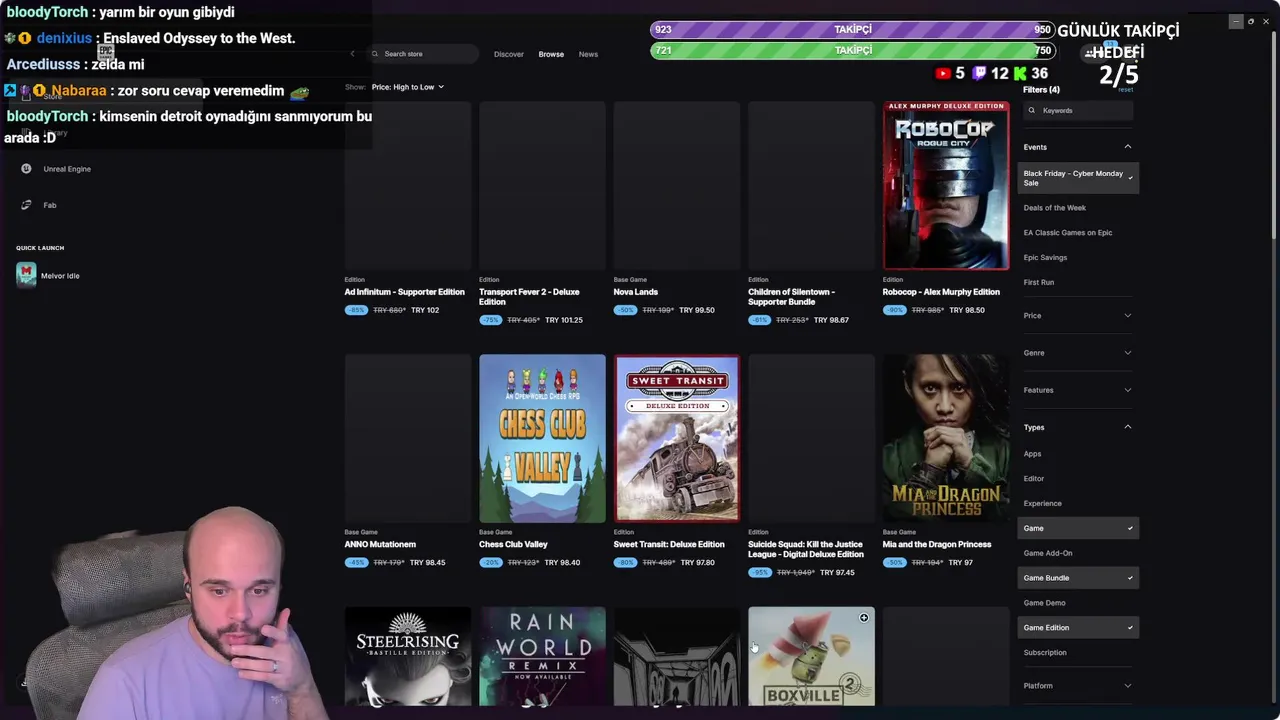Click the TRY 98.45 price text
1280x720 pixels.
coord(428,563)
